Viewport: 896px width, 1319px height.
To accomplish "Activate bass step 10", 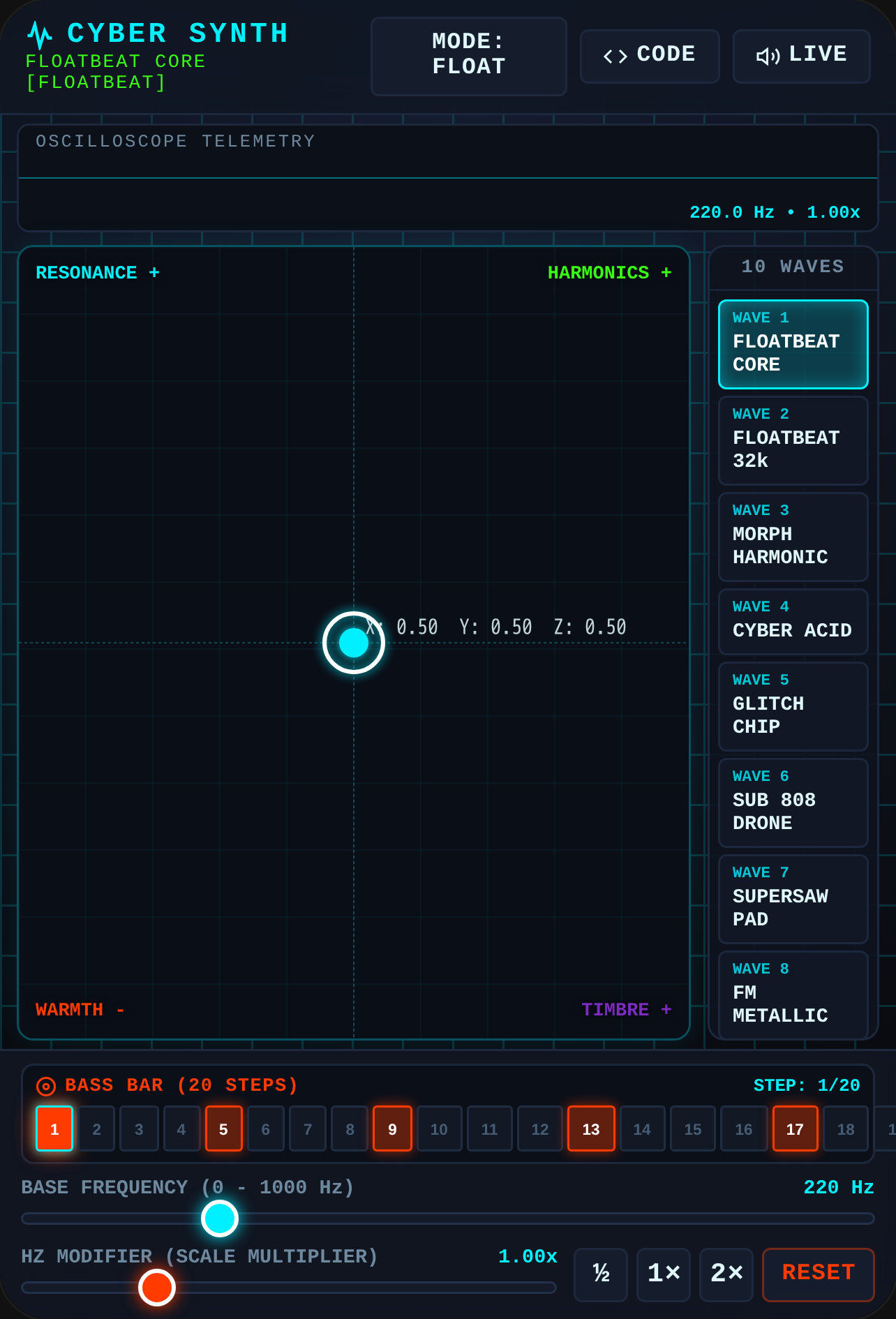I will 439,1128.
